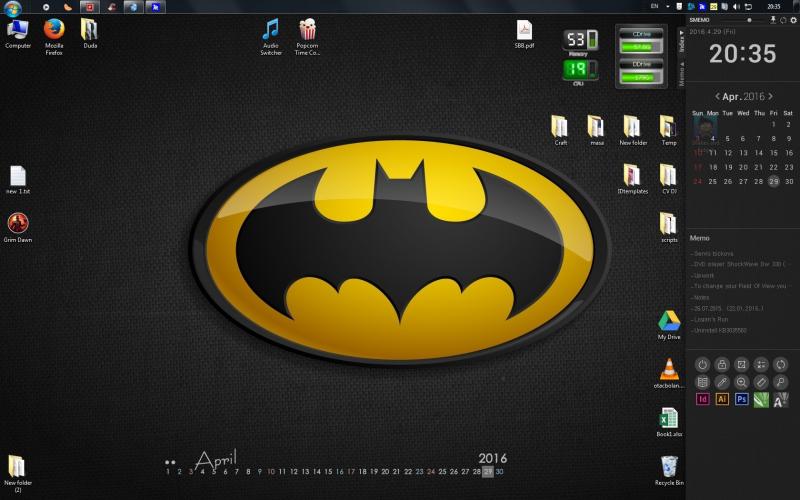Open the volume speaker tray icon
Screen dimensions: 800x500
coord(736,6)
